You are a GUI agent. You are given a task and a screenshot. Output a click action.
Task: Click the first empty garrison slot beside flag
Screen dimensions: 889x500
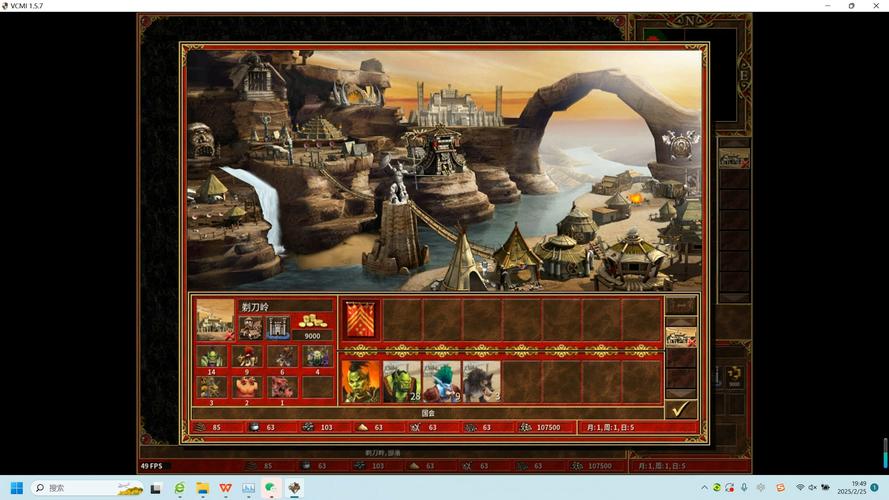(402, 320)
